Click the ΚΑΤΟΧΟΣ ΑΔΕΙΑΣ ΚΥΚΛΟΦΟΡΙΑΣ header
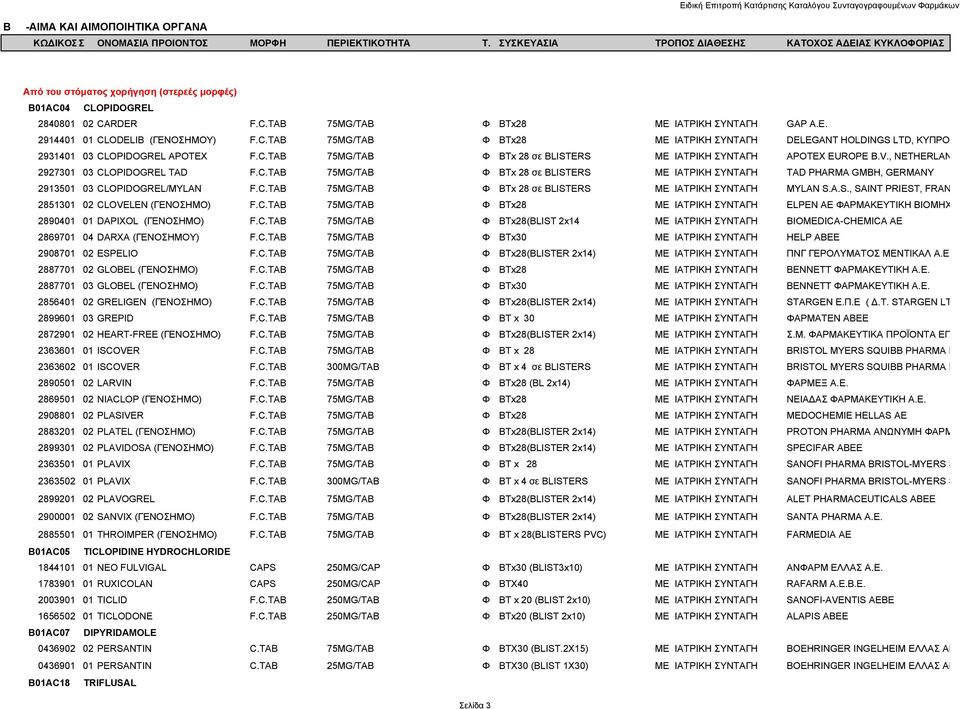This screenshot has height=709, width=960. point(865,43)
